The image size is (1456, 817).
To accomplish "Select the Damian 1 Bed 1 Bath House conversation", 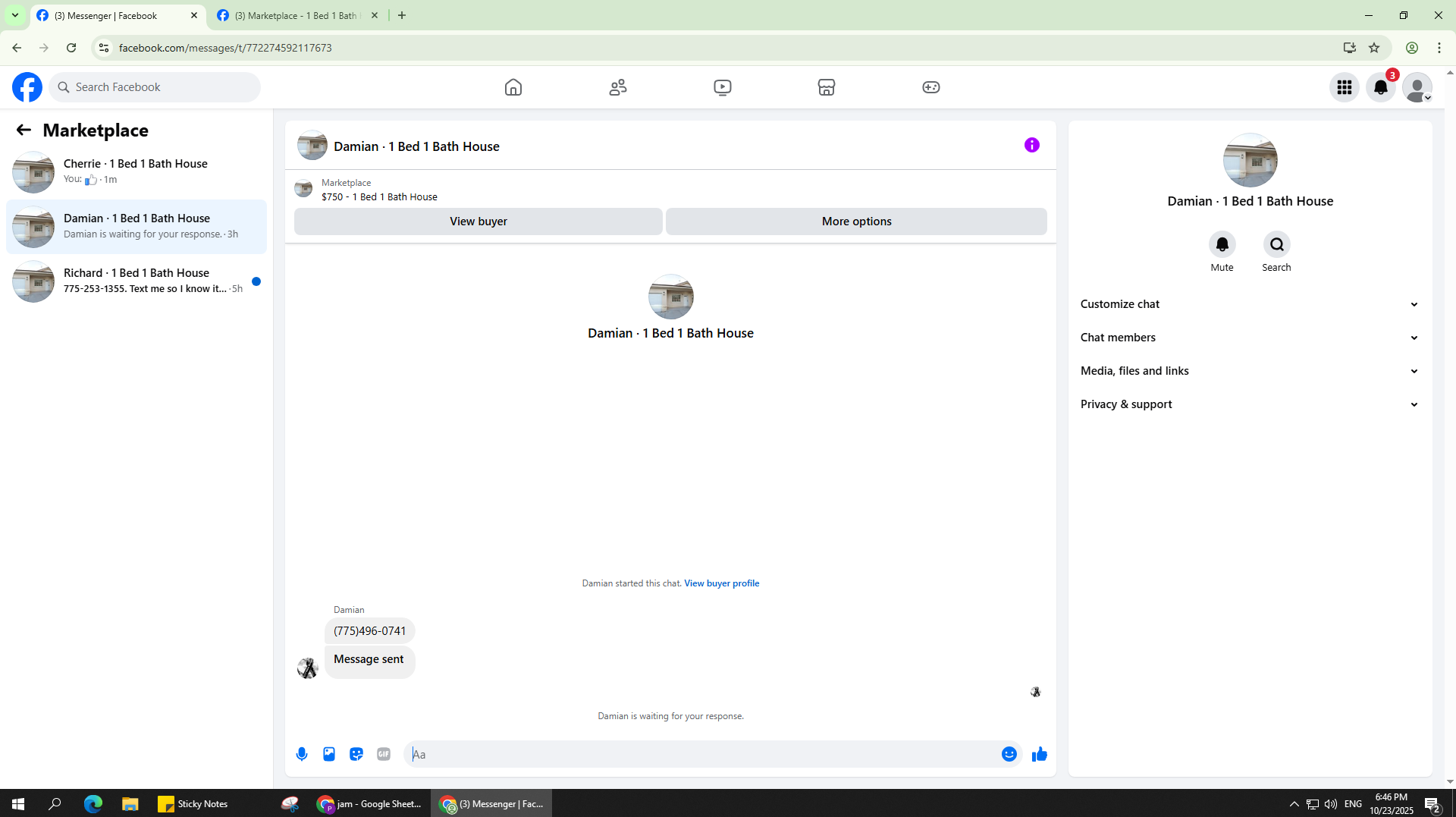I will click(136, 227).
